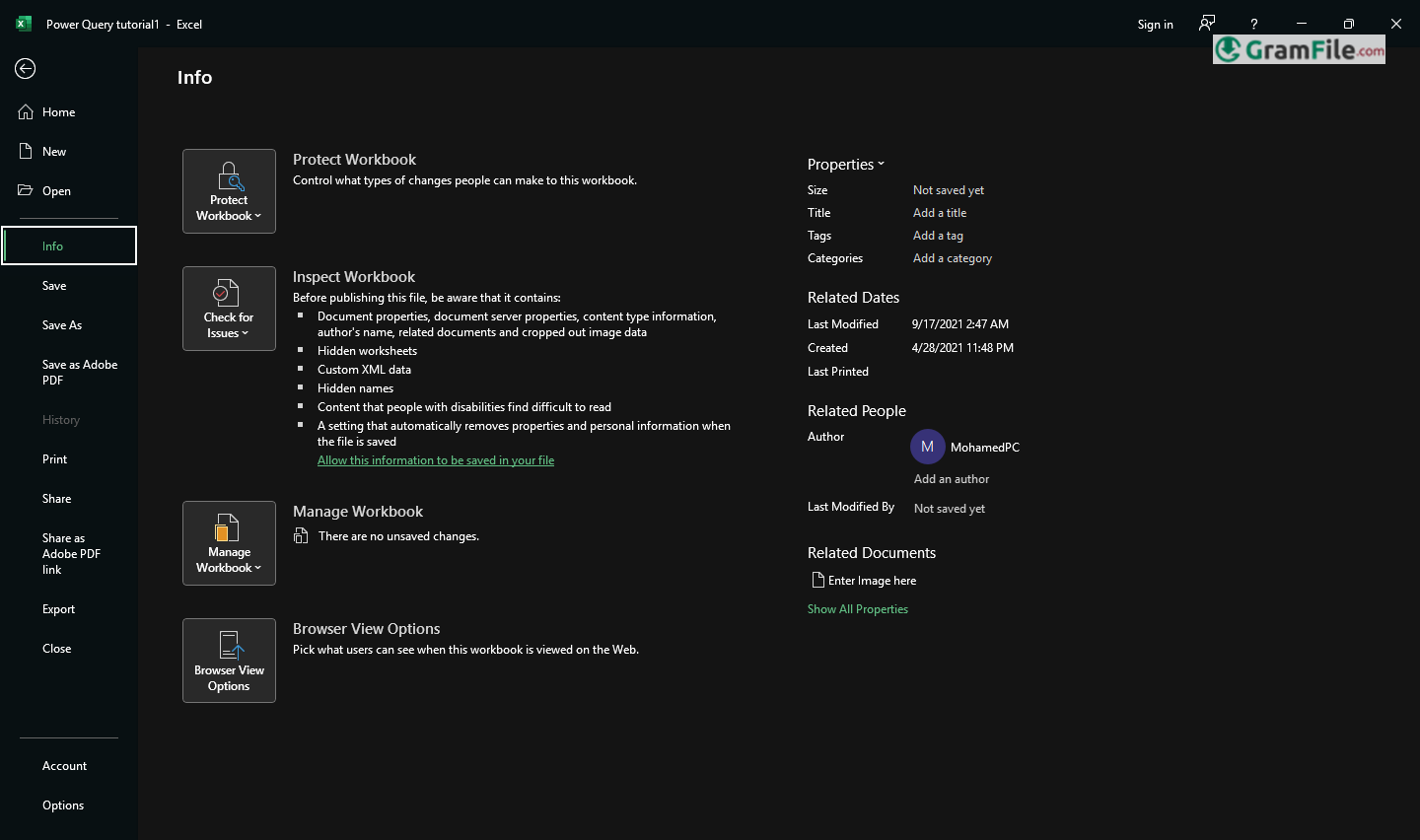The width and height of the screenshot is (1420, 840).
Task: Expand the Check for Issues dropdown
Action: pyautogui.click(x=229, y=309)
